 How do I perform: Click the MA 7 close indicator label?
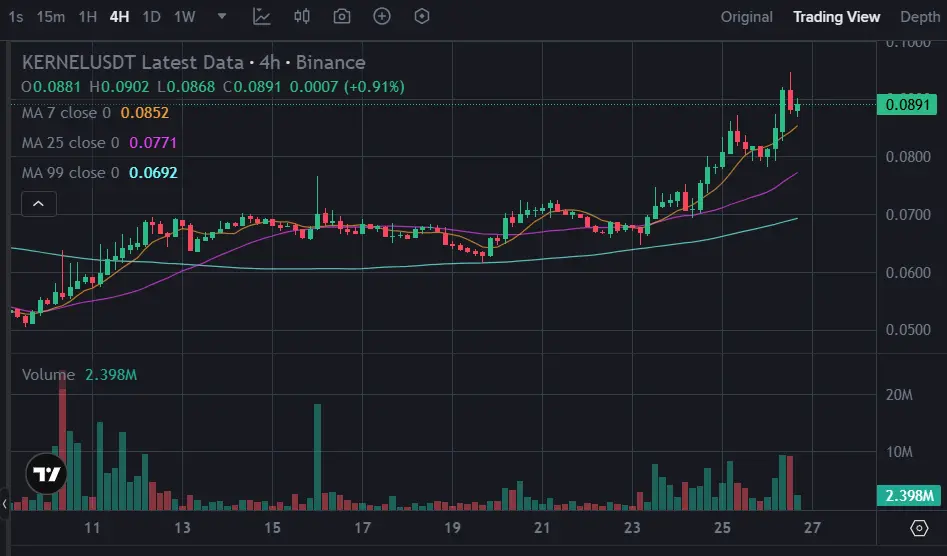click(66, 113)
